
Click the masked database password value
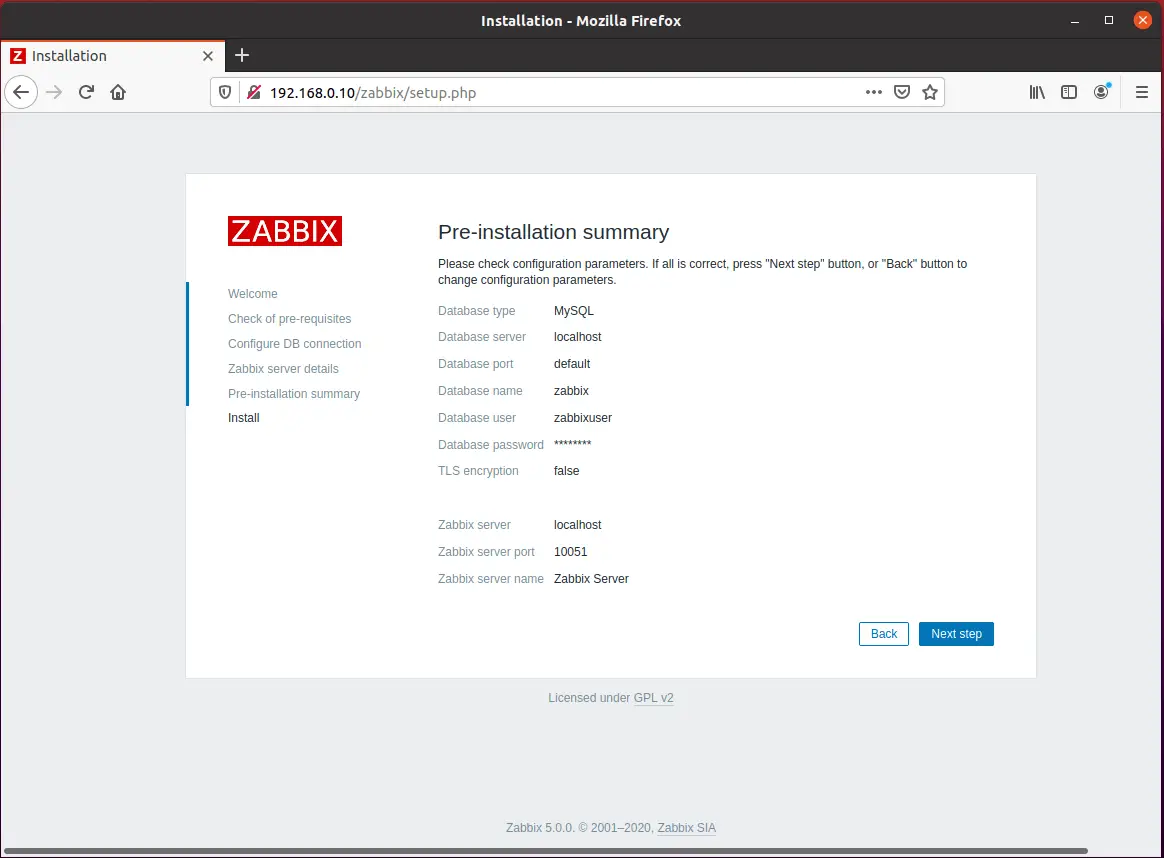[572, 444]
